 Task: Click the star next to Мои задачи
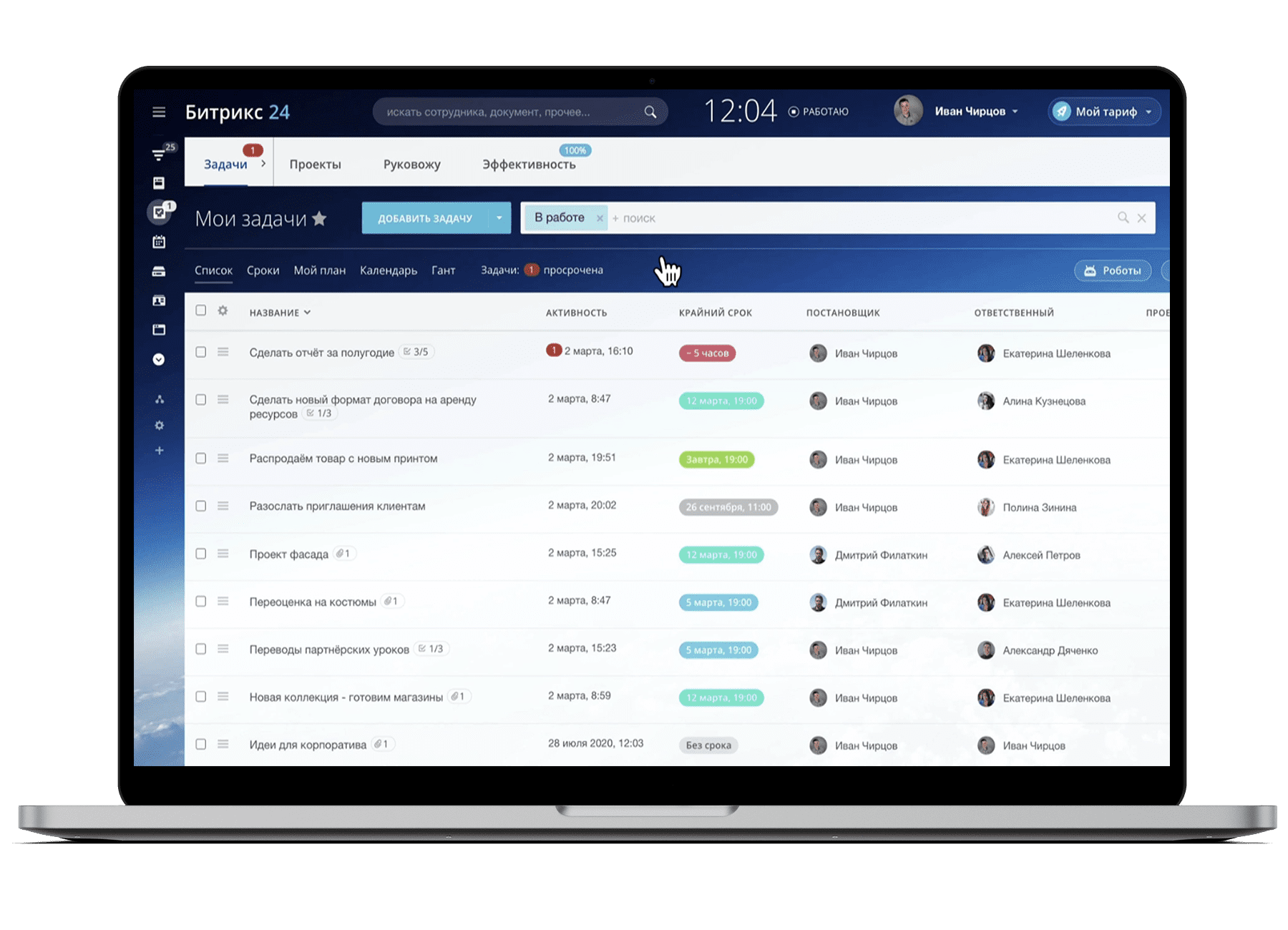(319, 218)
